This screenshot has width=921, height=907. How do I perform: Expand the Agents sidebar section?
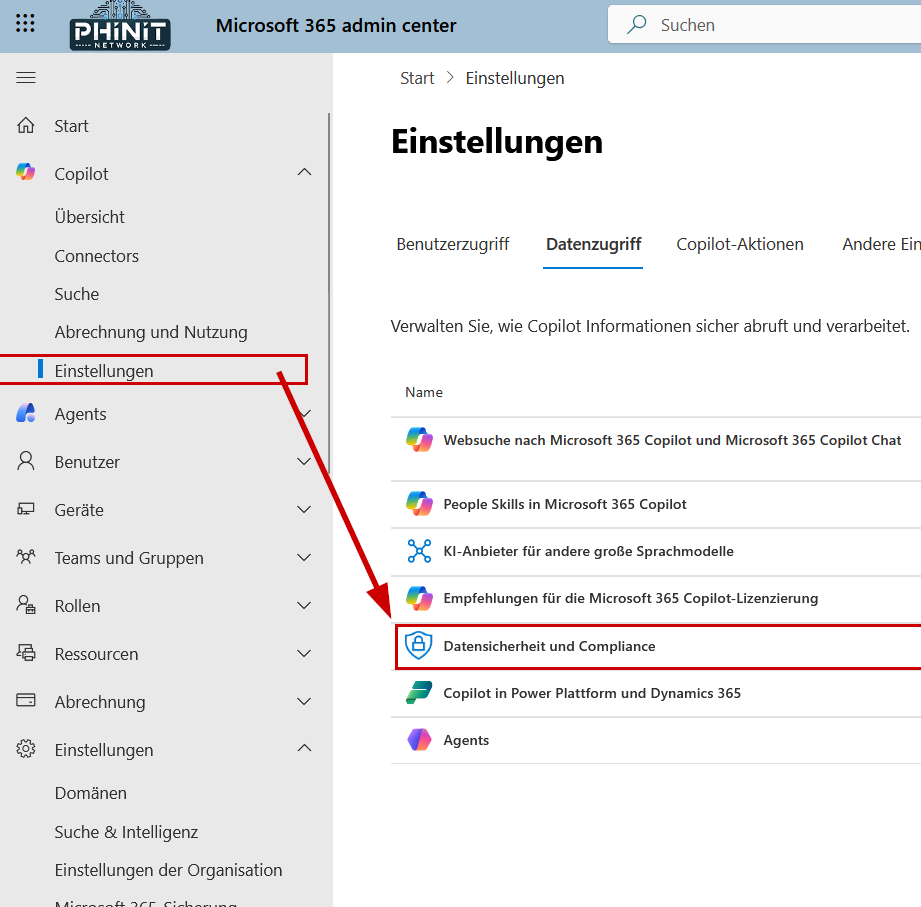pyautogui.click(x=303, y=413)
